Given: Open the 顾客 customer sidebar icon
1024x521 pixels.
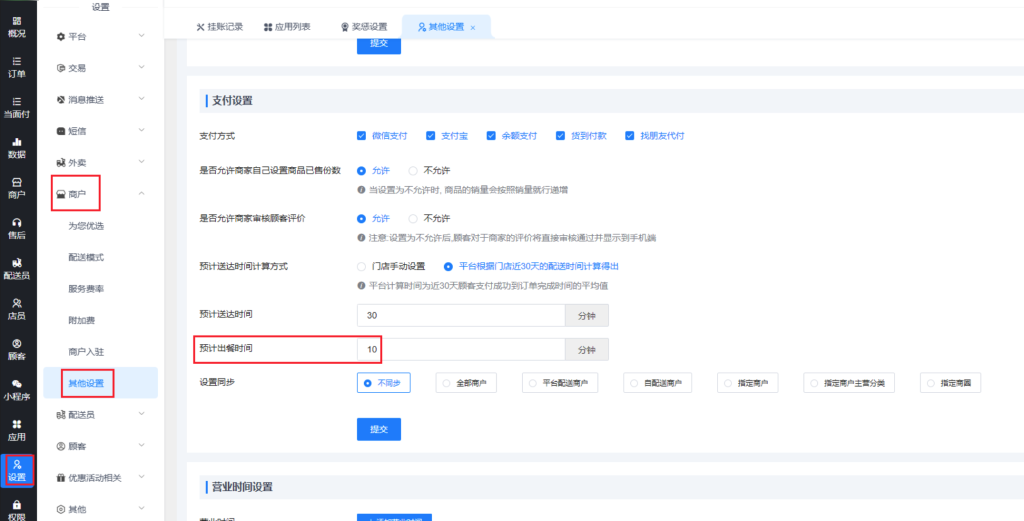Looking at the screenshot, I should click(x=17, y=348).
